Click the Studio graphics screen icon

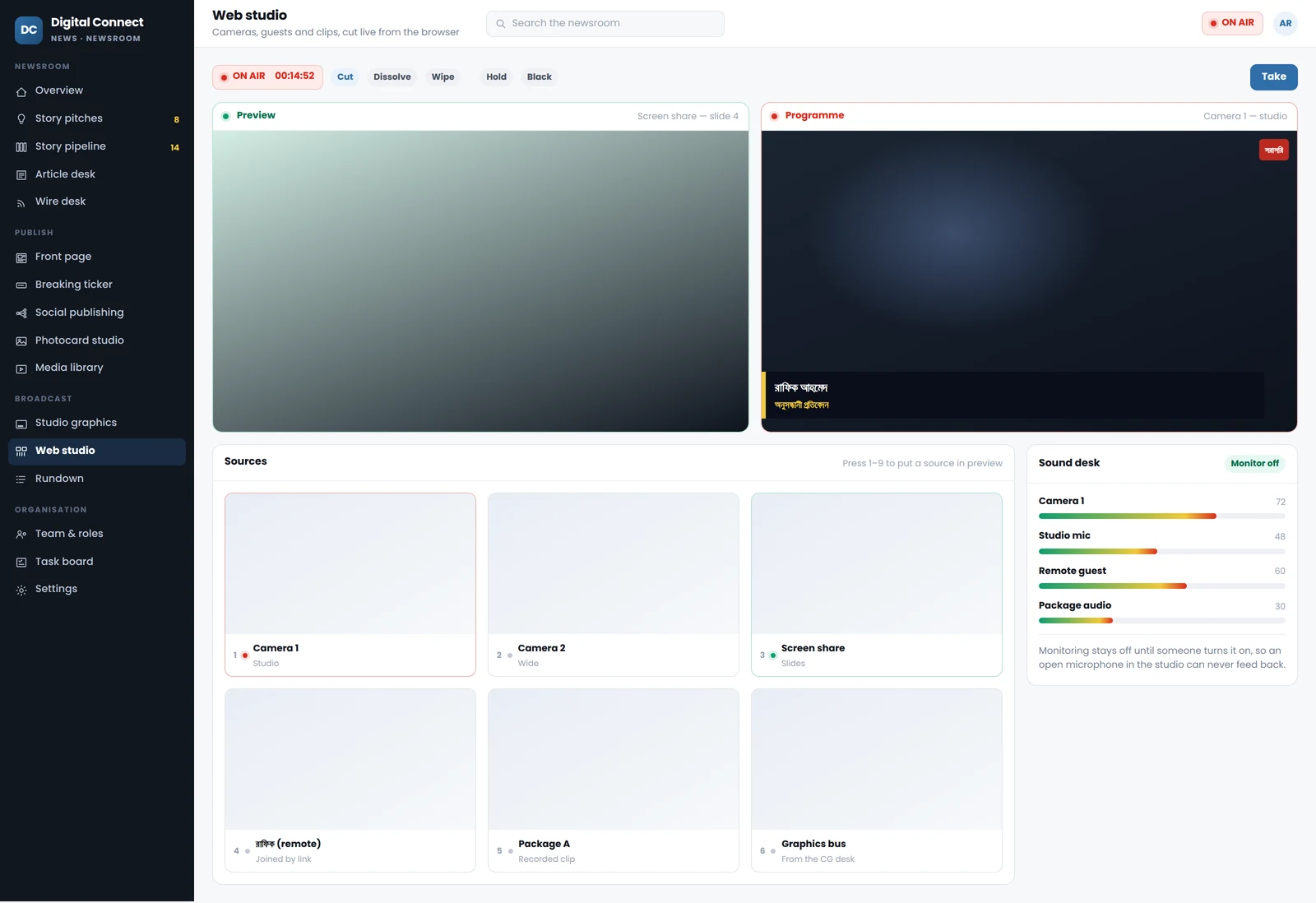pos(21,424)
